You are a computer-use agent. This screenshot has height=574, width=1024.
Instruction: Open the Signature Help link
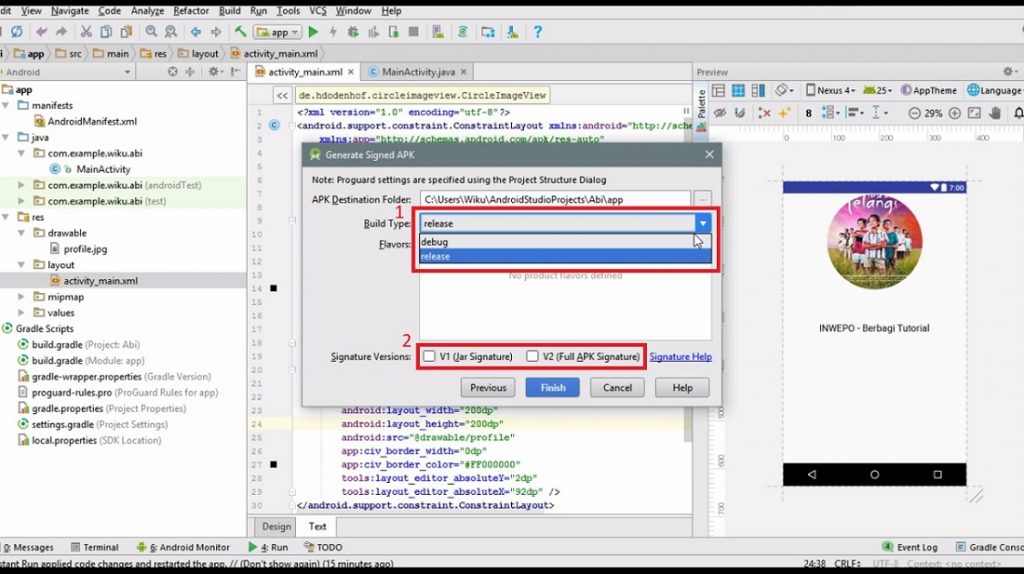tap(680, 356)
